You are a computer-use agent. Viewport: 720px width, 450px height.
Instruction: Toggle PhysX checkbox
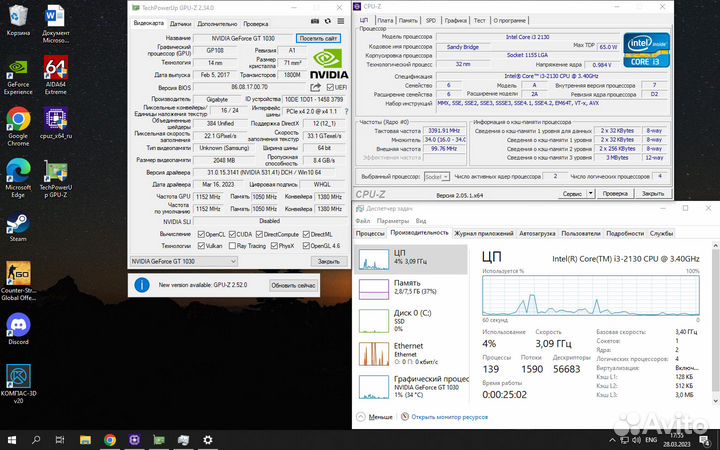coord(274,246)
